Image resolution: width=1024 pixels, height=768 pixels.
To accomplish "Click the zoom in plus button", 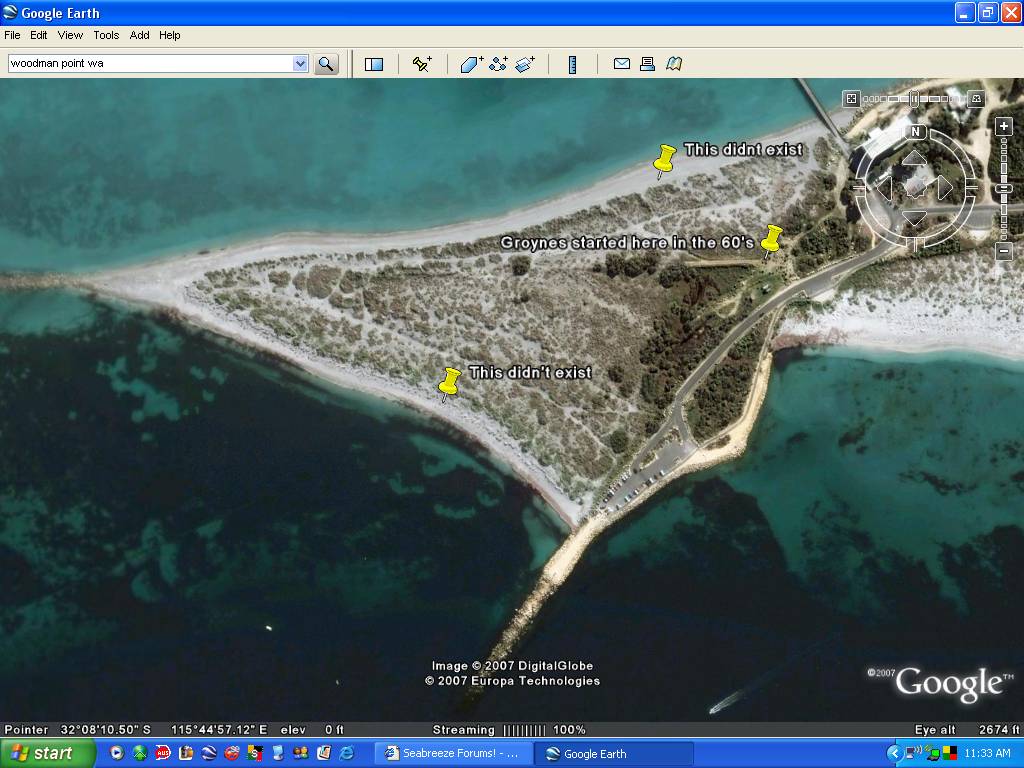I will click(1004, 127).
